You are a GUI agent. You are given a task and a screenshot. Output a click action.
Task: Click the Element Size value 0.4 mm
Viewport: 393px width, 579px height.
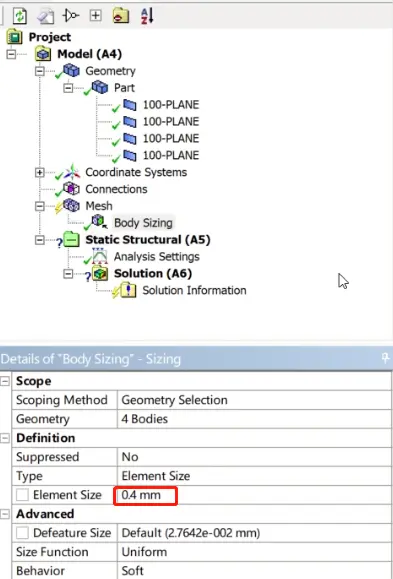tap(146, 495)
